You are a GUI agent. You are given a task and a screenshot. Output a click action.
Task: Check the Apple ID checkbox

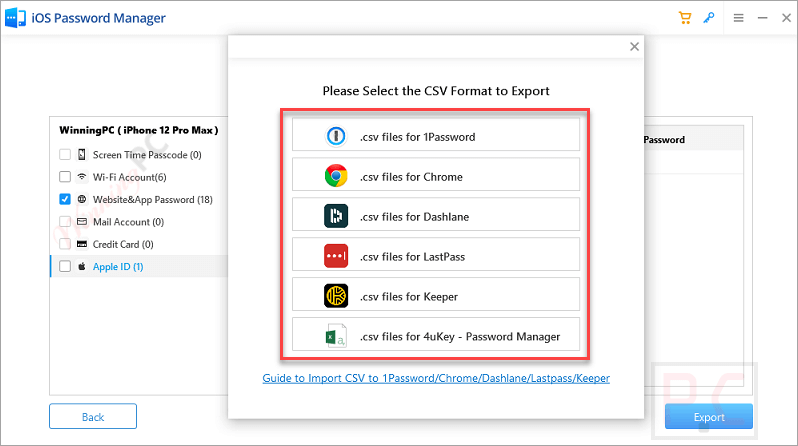65,266
